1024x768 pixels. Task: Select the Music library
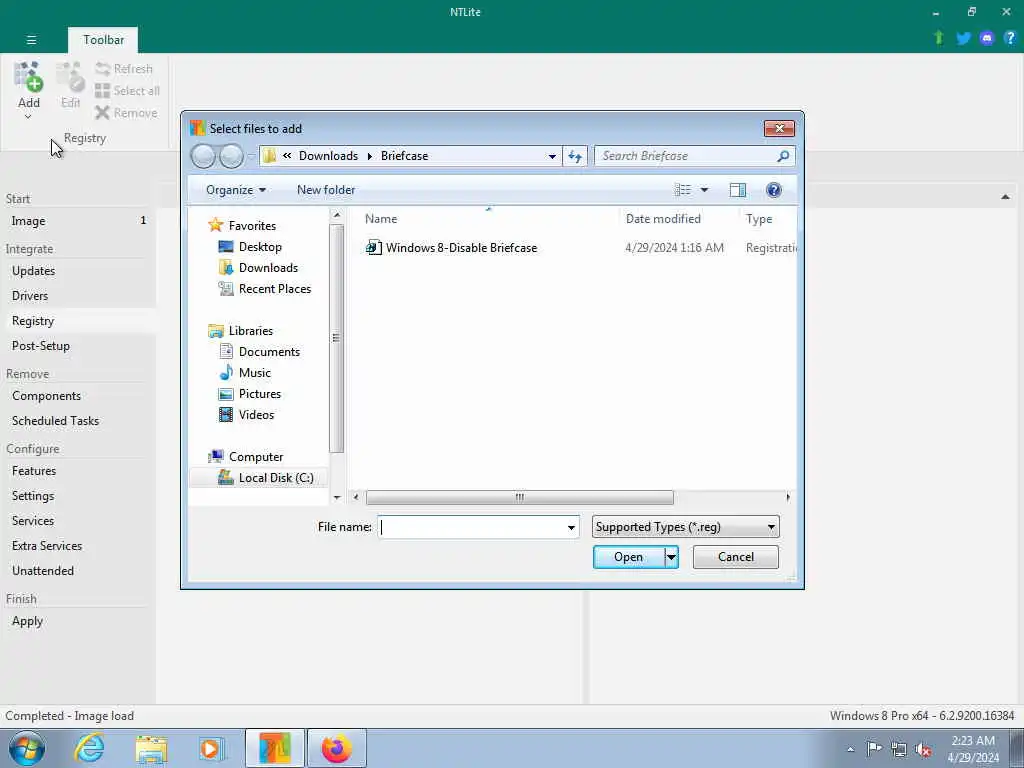(x=255, y=372)
